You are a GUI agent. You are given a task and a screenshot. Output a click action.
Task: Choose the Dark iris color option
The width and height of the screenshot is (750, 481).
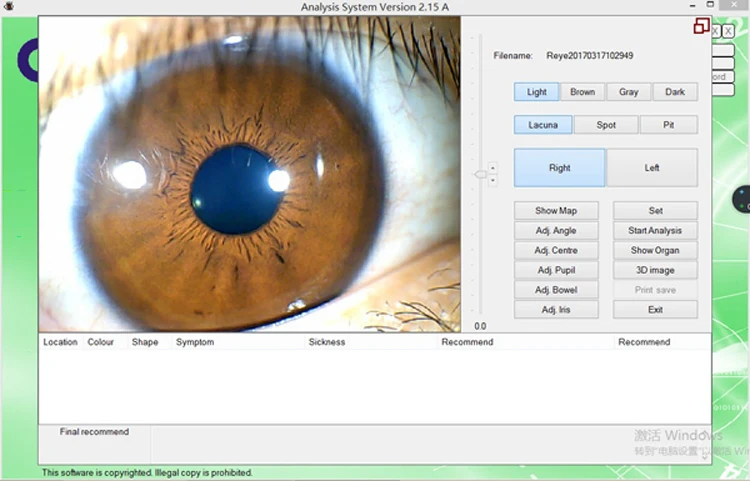click(x=675, y=92)
